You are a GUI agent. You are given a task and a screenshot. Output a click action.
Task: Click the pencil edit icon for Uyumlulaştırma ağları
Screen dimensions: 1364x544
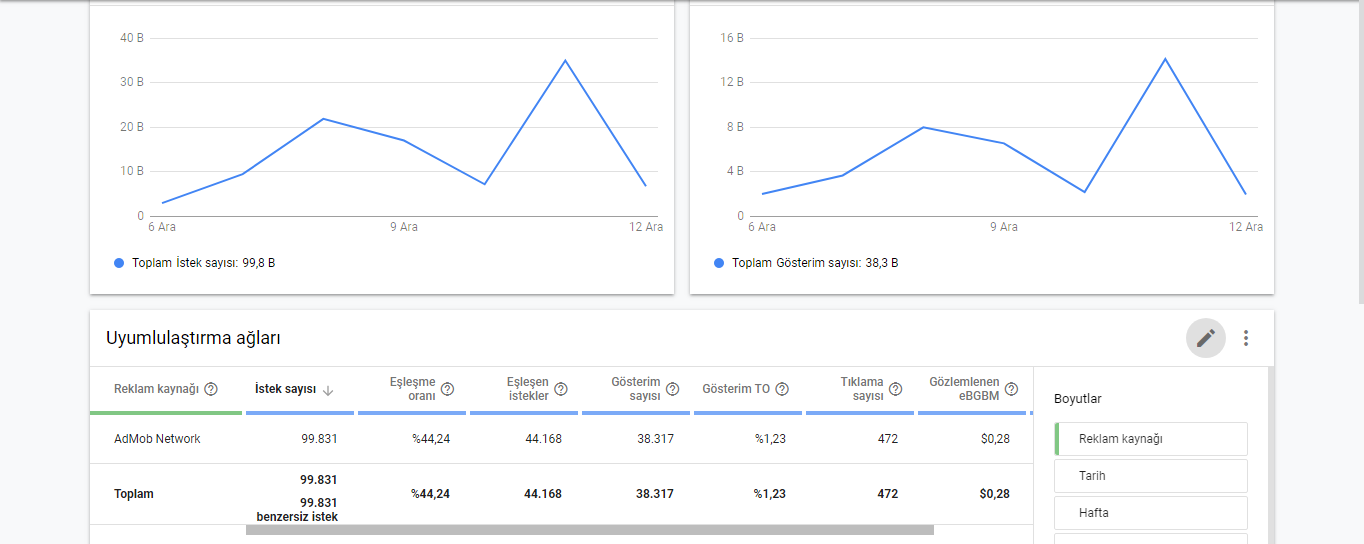click(1205, 338)
